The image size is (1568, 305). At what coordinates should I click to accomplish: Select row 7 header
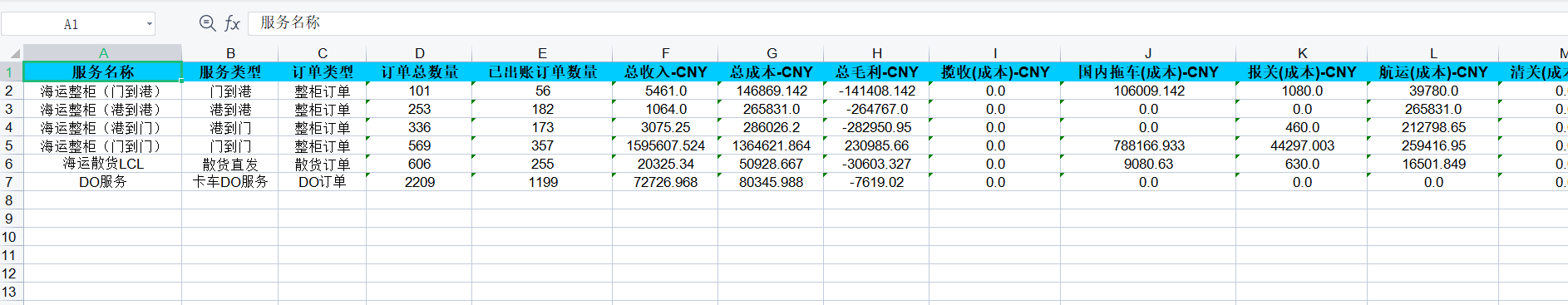[12, 182]
